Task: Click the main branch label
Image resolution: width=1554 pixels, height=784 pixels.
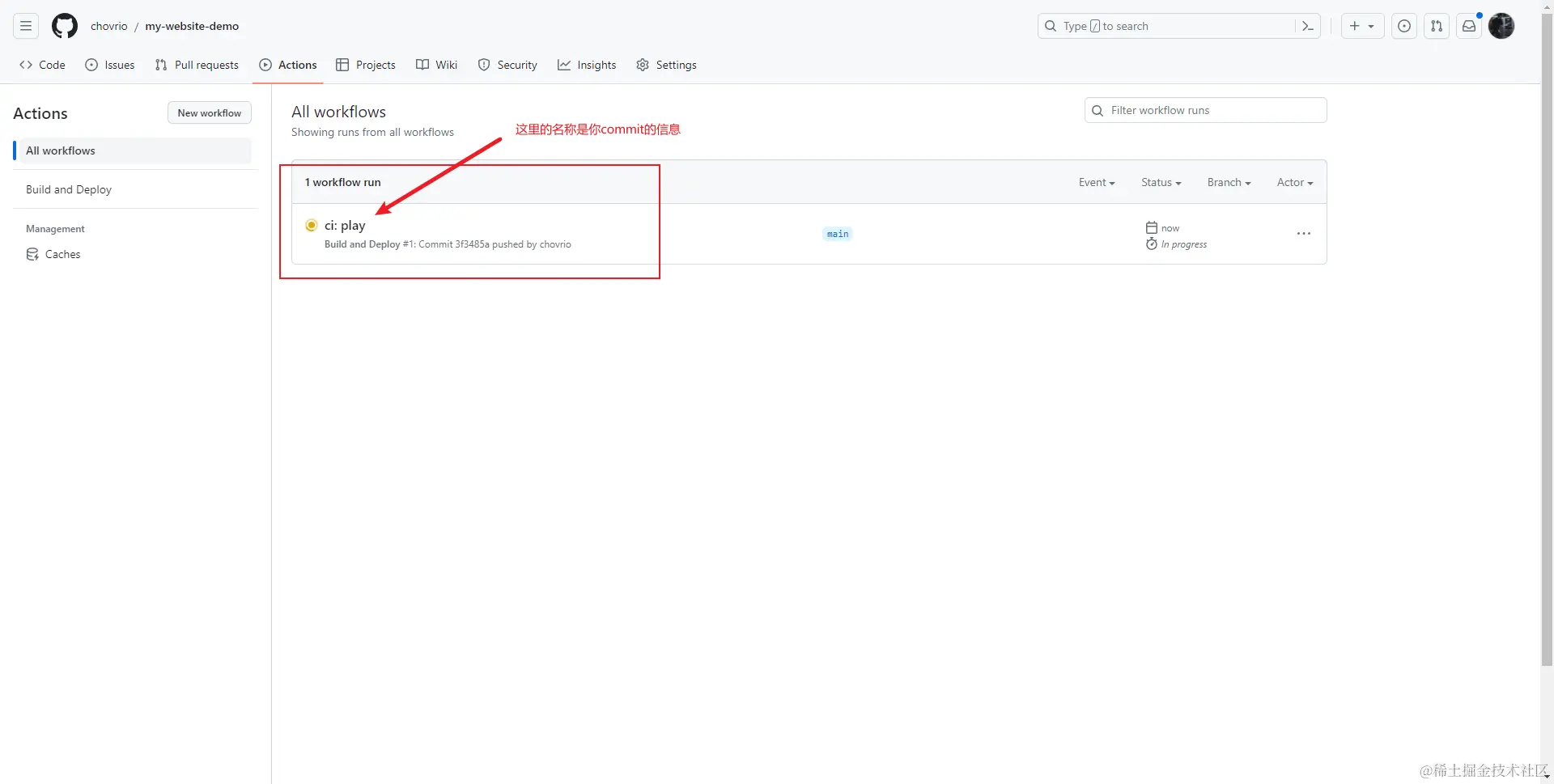Action: pyautogui.click(x=838, y=234)
